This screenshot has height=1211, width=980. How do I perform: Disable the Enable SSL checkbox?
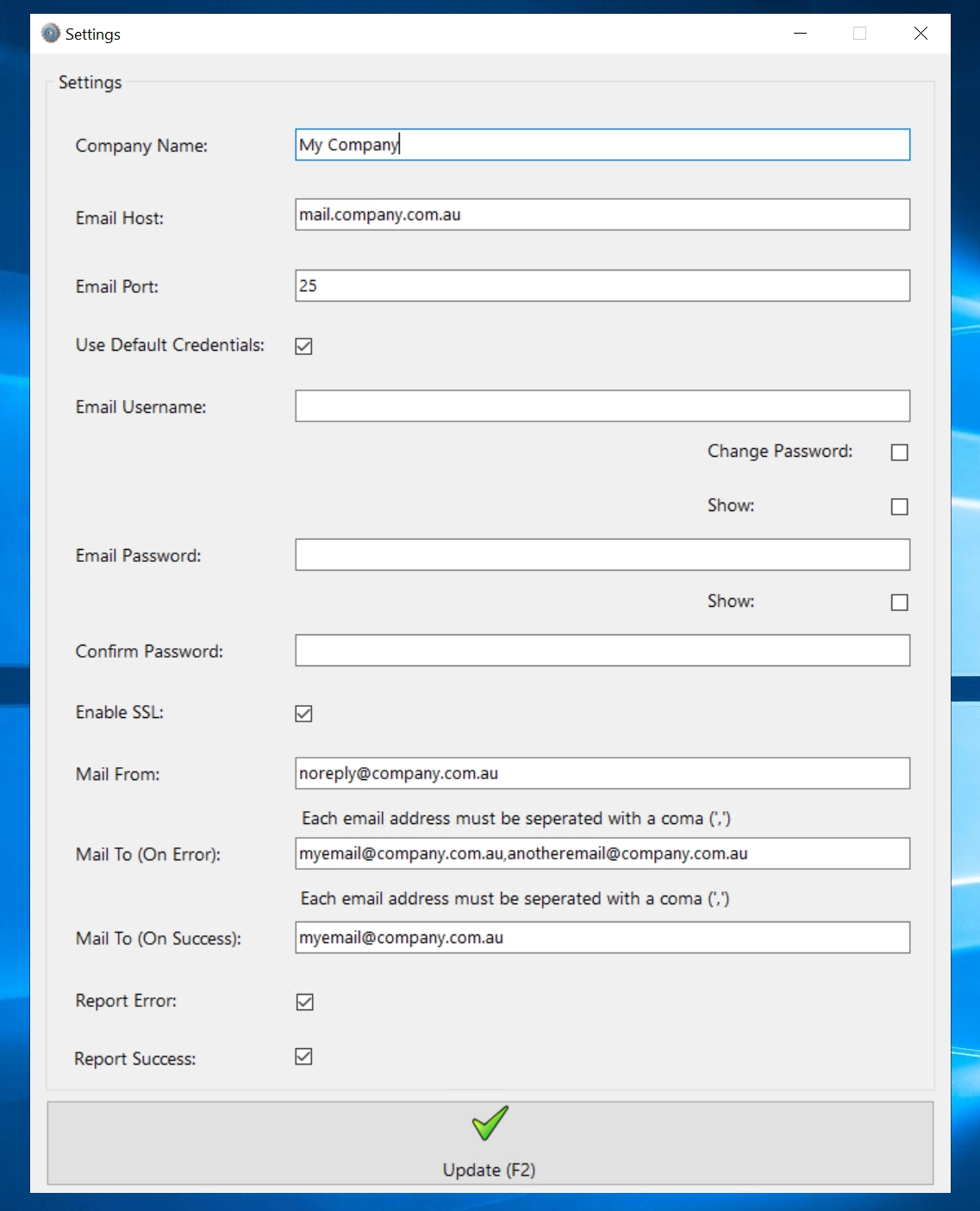[x=303, y=714]
